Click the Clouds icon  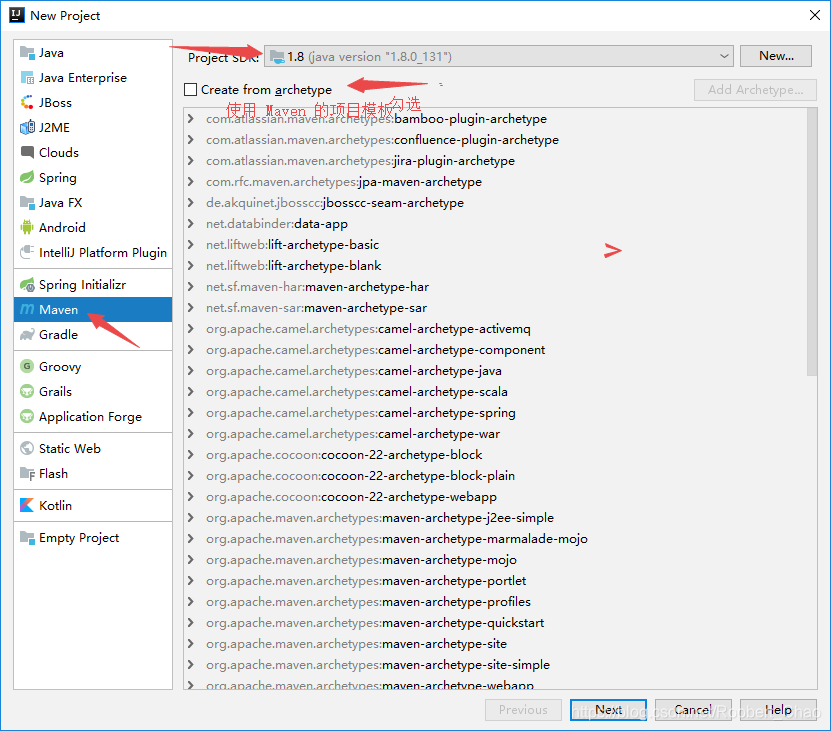[x=27, y=152]
